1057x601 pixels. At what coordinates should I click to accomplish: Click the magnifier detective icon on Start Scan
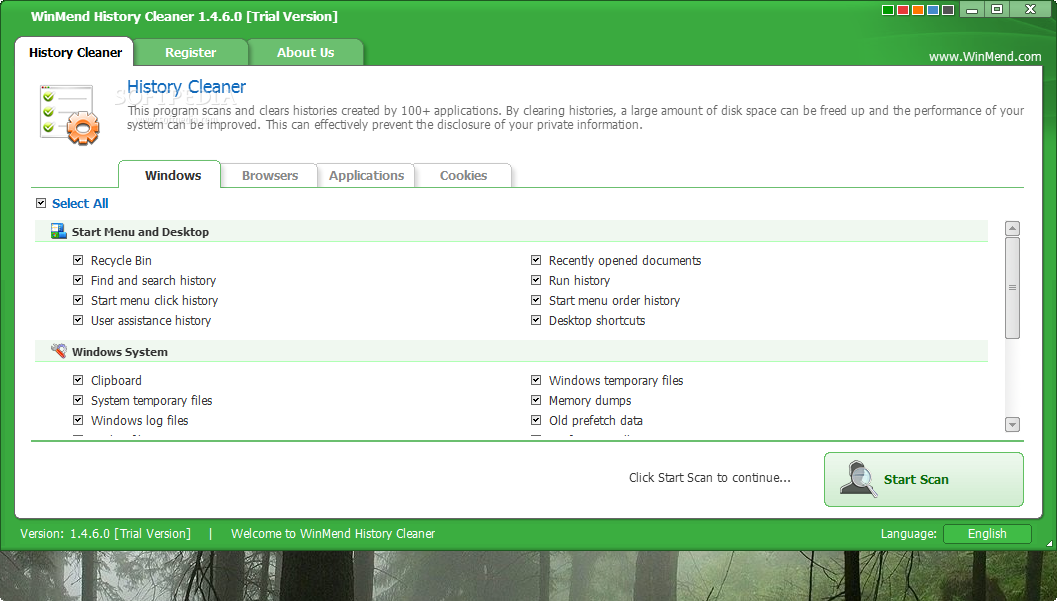click(x=858, y=479)
